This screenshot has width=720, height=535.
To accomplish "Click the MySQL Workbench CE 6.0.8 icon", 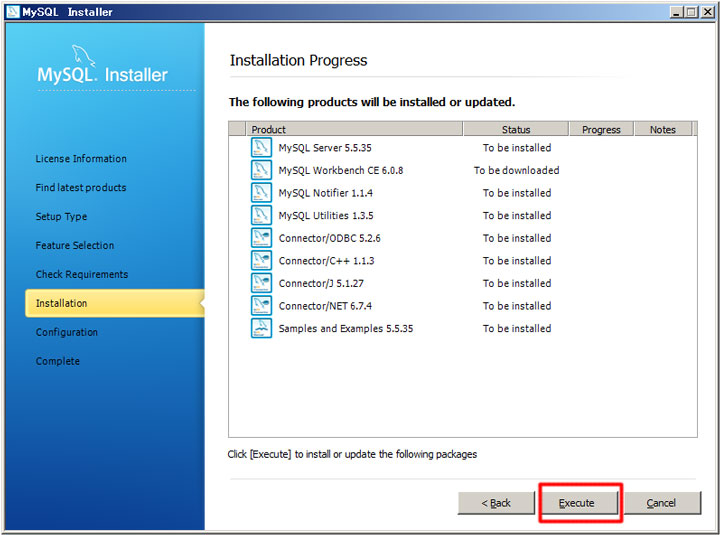I will [261, 170].
